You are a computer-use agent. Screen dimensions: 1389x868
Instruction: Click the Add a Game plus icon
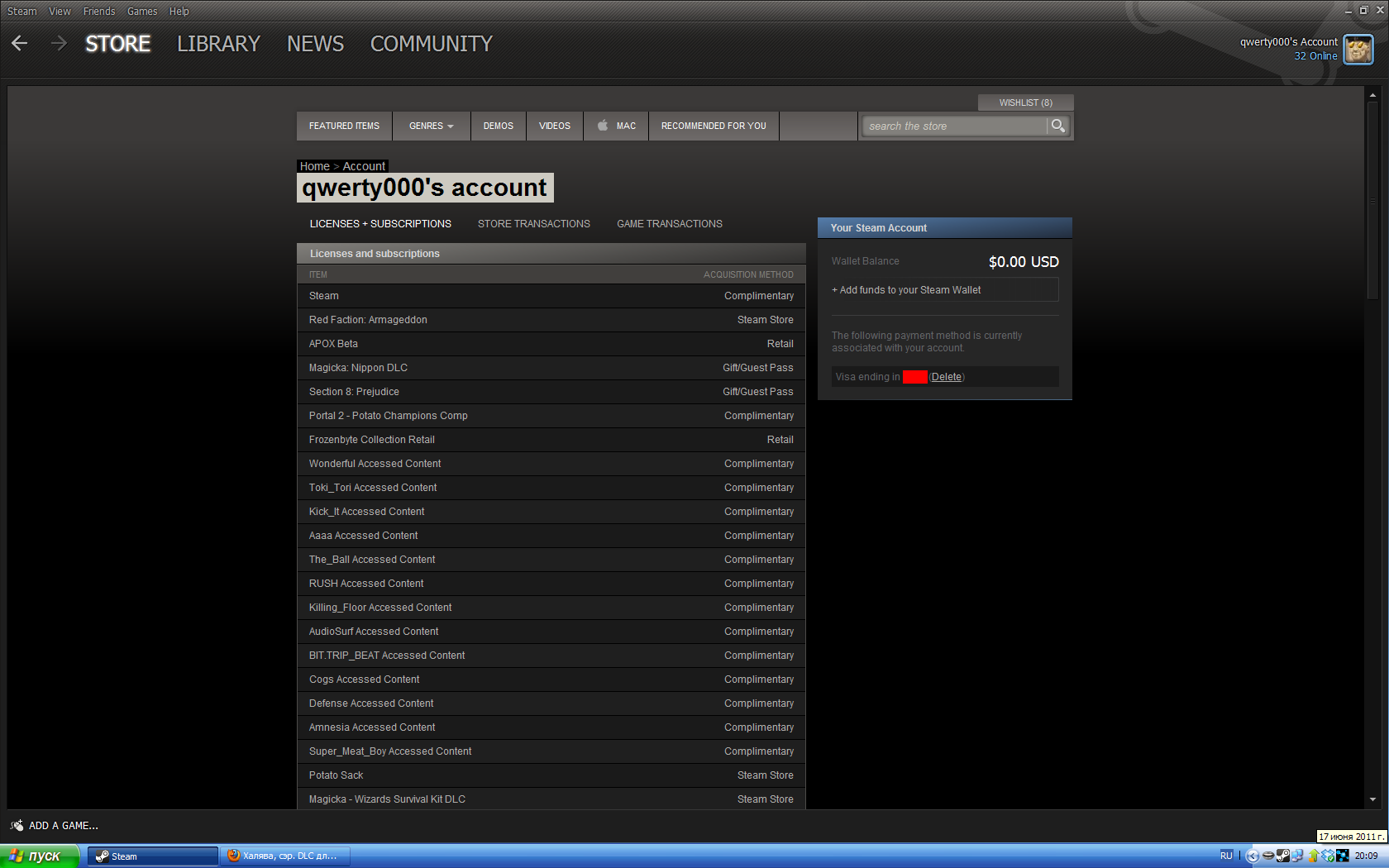tap(17, 825)
